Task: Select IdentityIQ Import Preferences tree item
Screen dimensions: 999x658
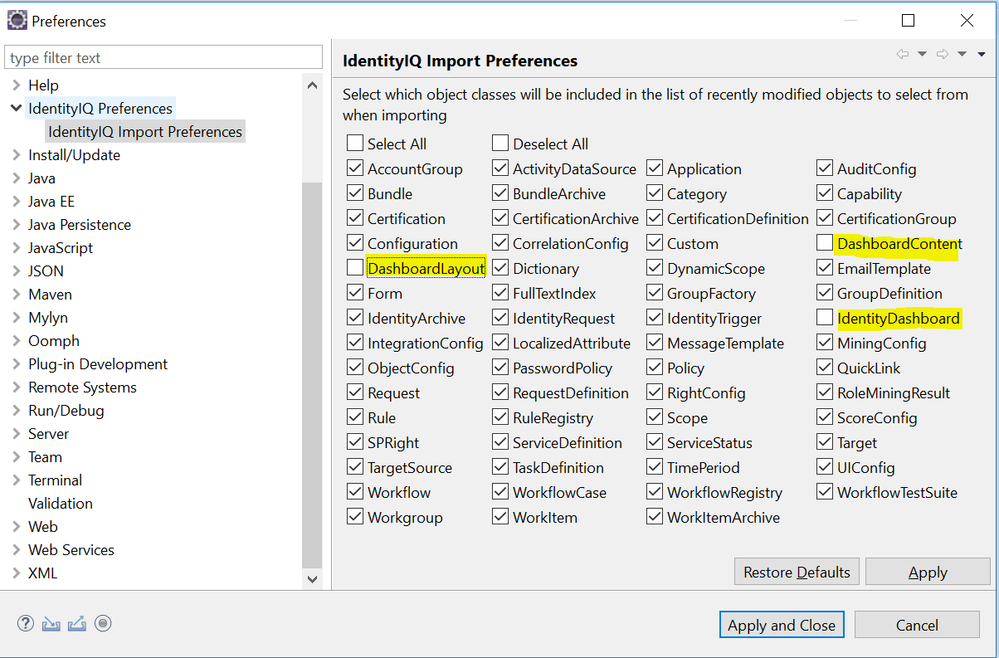Action: point(145,131)
